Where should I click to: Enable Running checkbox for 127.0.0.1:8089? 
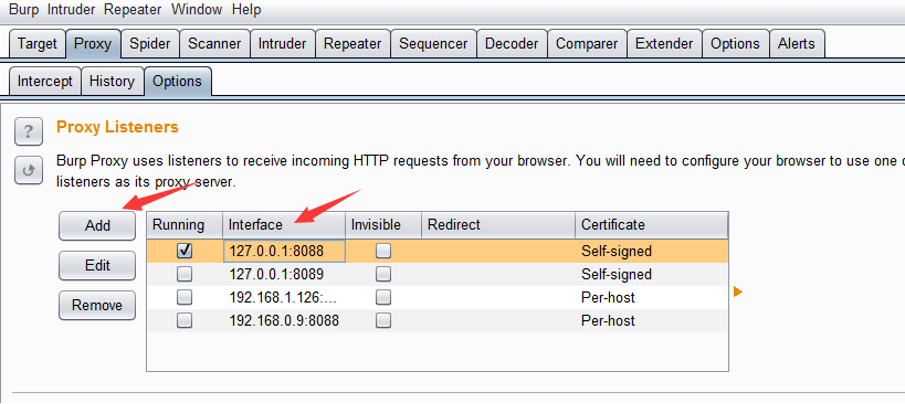click(185, 274)
